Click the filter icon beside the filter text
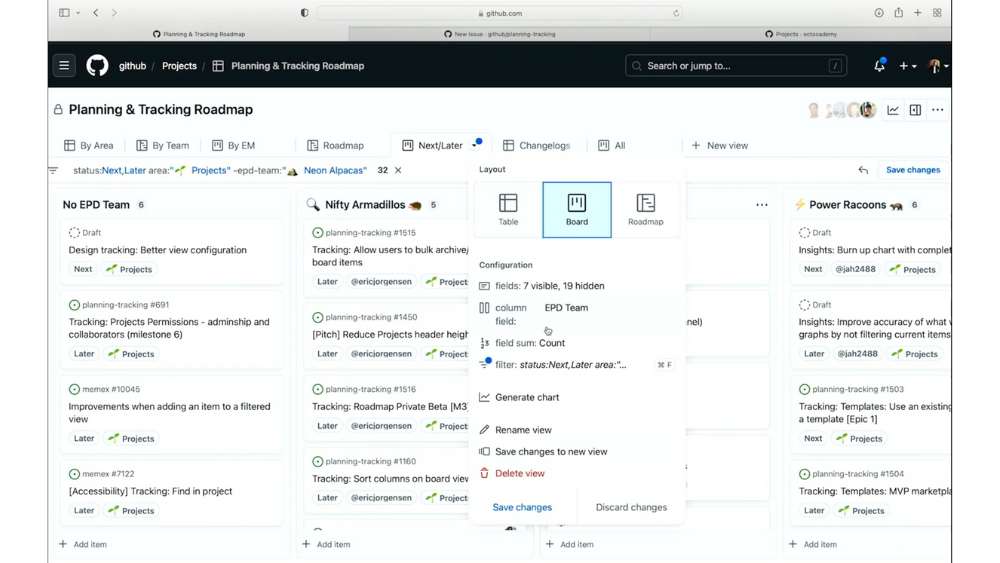This screenshot has height=563, width=1000. 54,170
